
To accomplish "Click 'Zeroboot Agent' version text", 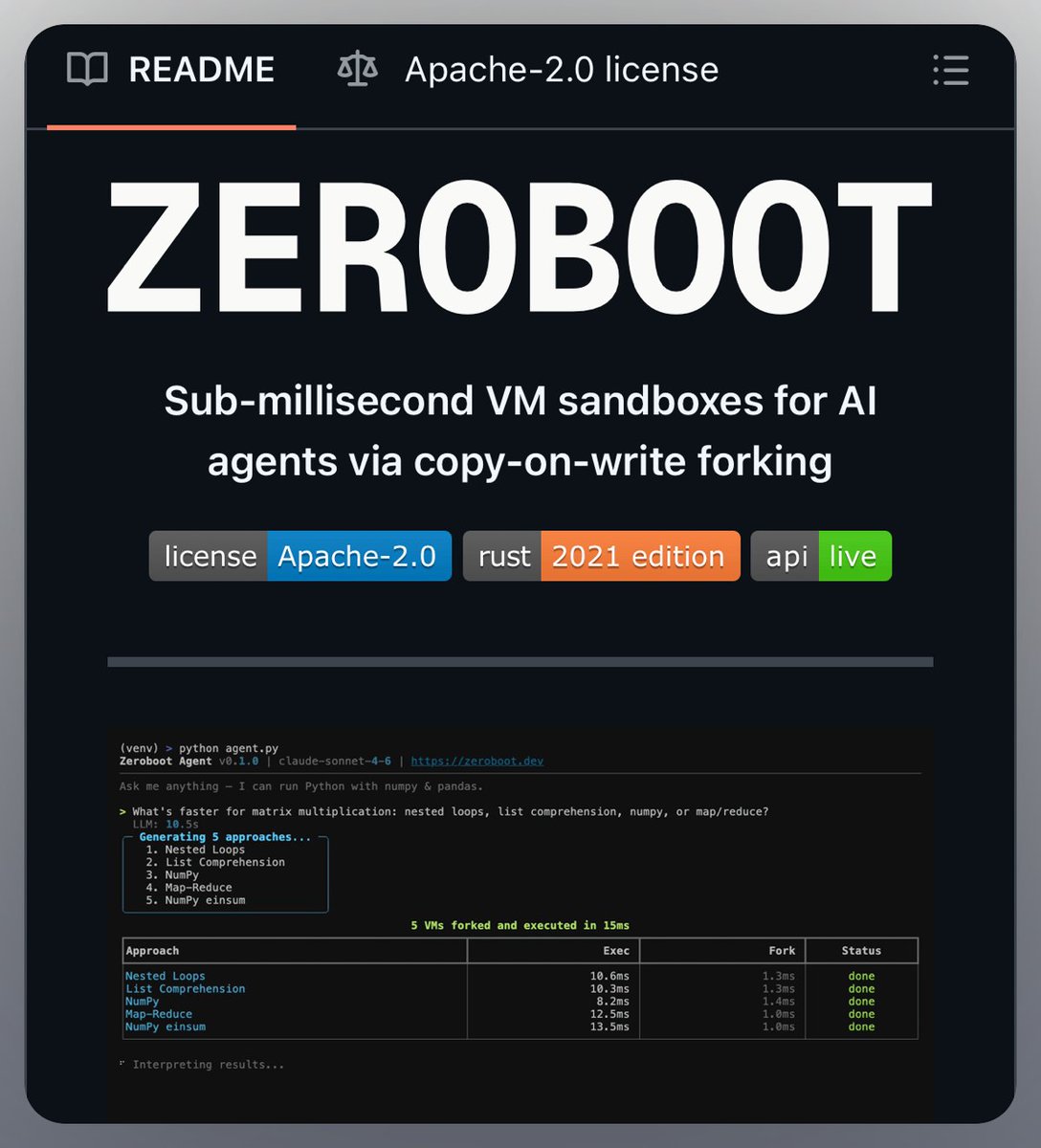I will tap(188, 762).
